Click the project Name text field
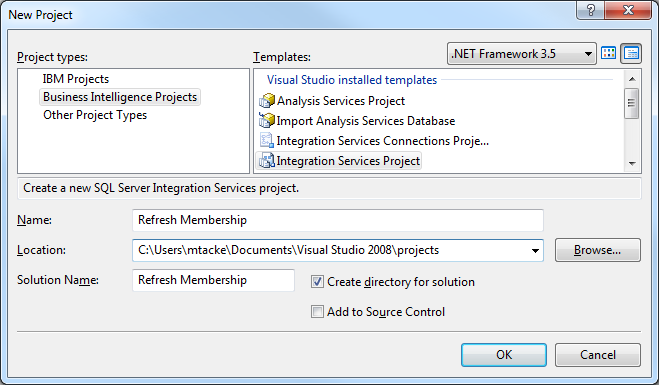 [x=338, y=220]
